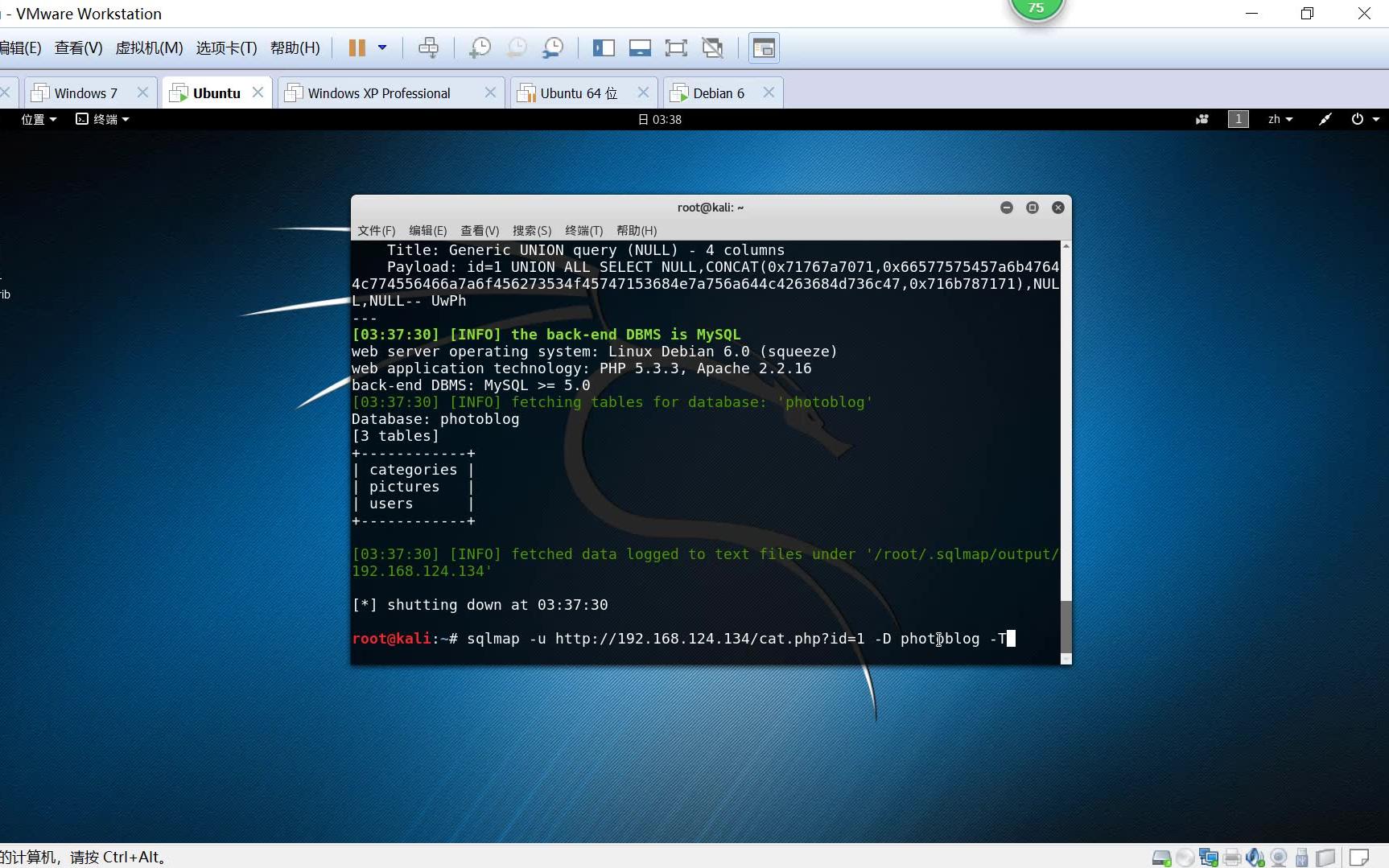Toggle the thumbnail bar
The width and height of the screenshot is (1389, 868).
pyautogui.click(x=641, y=47)
